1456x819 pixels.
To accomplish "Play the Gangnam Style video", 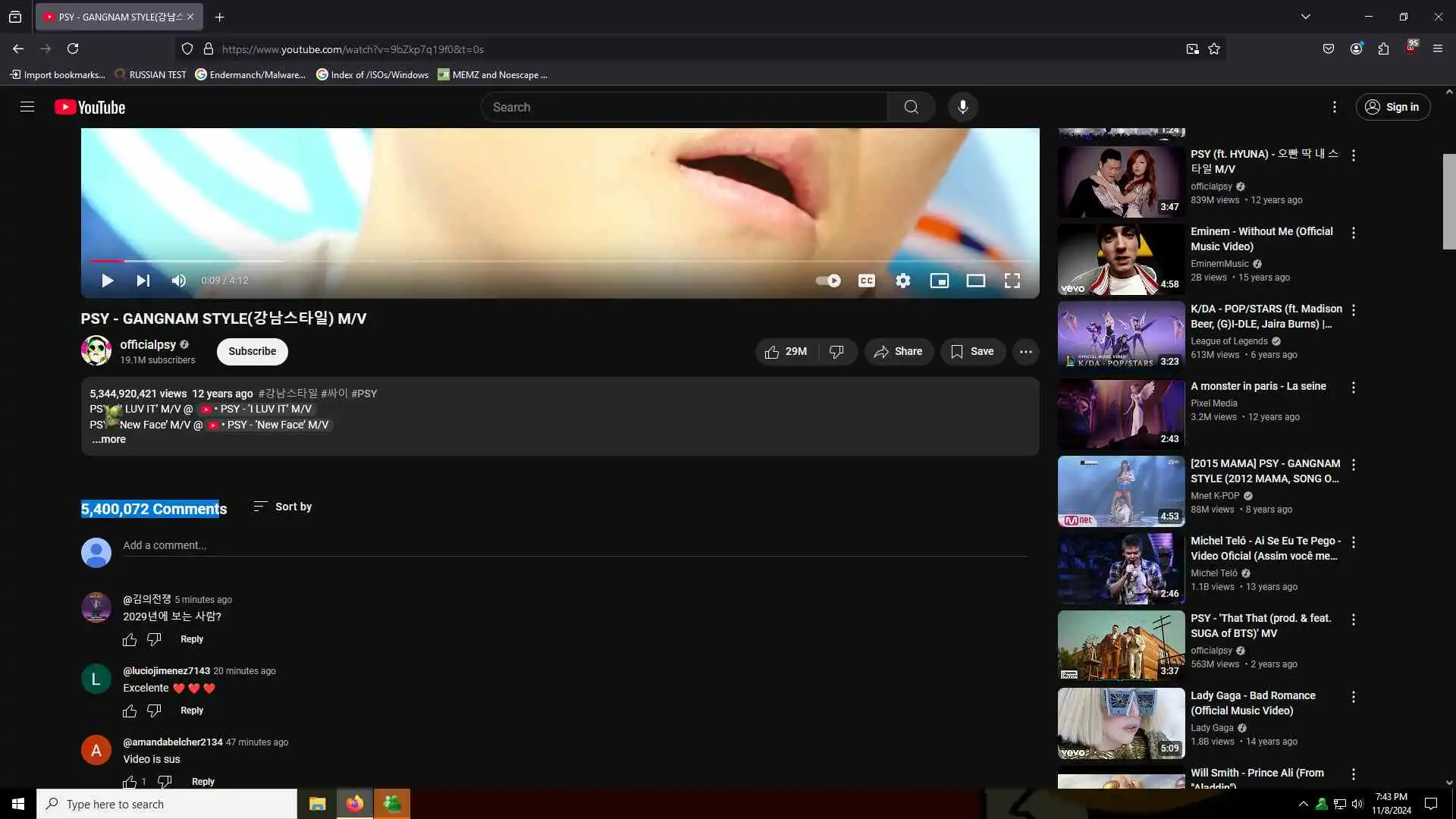I will pos(107,281).
